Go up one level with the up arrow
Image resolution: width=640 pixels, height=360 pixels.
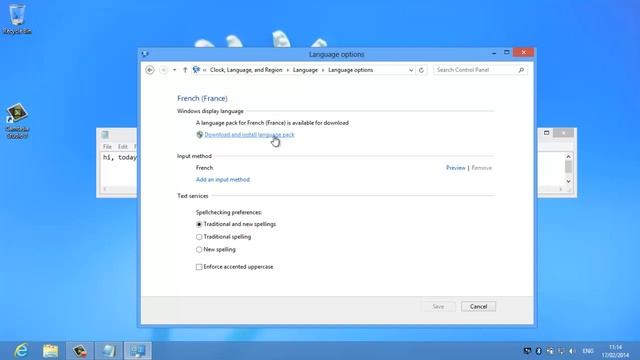[185, 70]
